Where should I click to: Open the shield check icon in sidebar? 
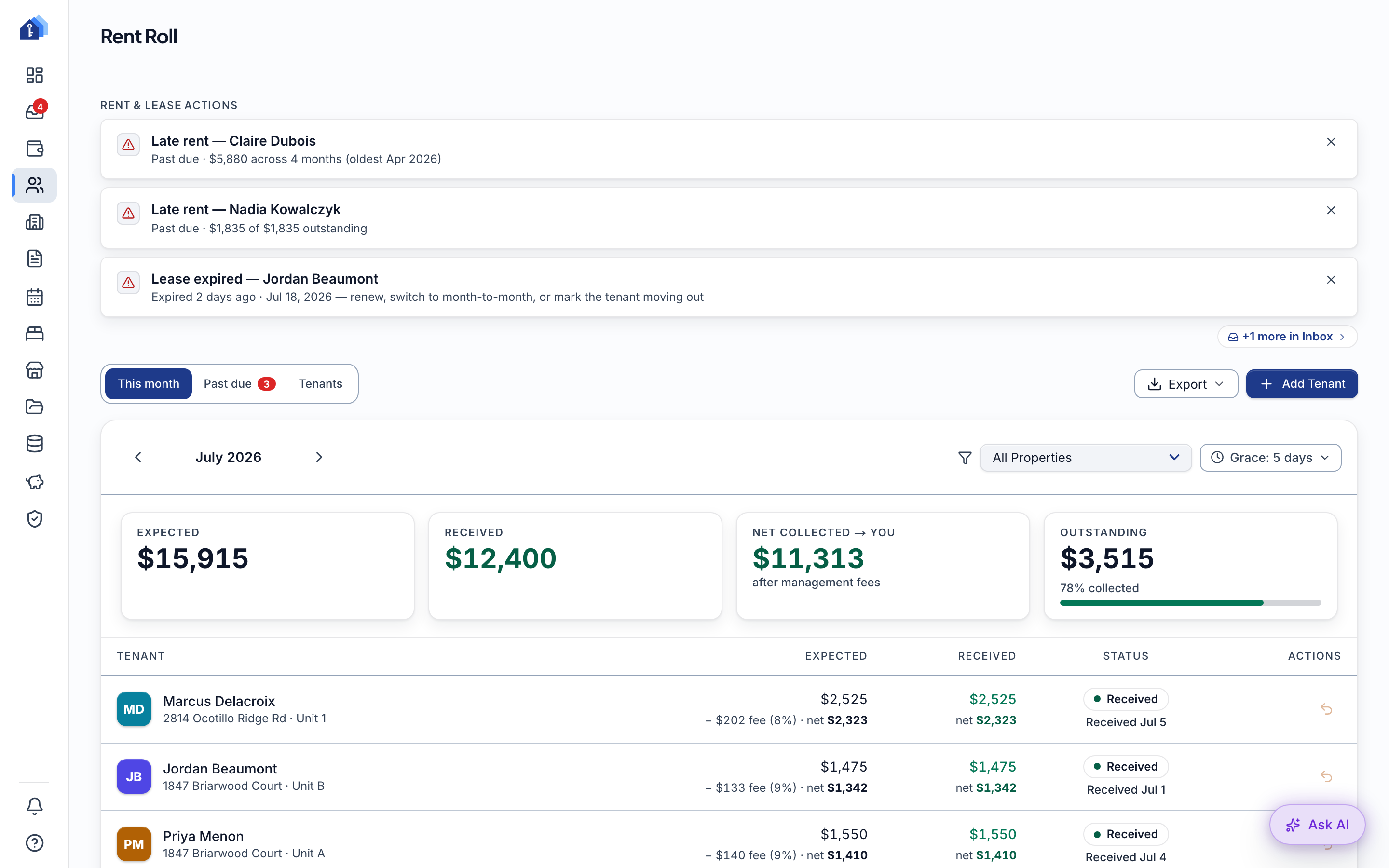coord(34,519)
